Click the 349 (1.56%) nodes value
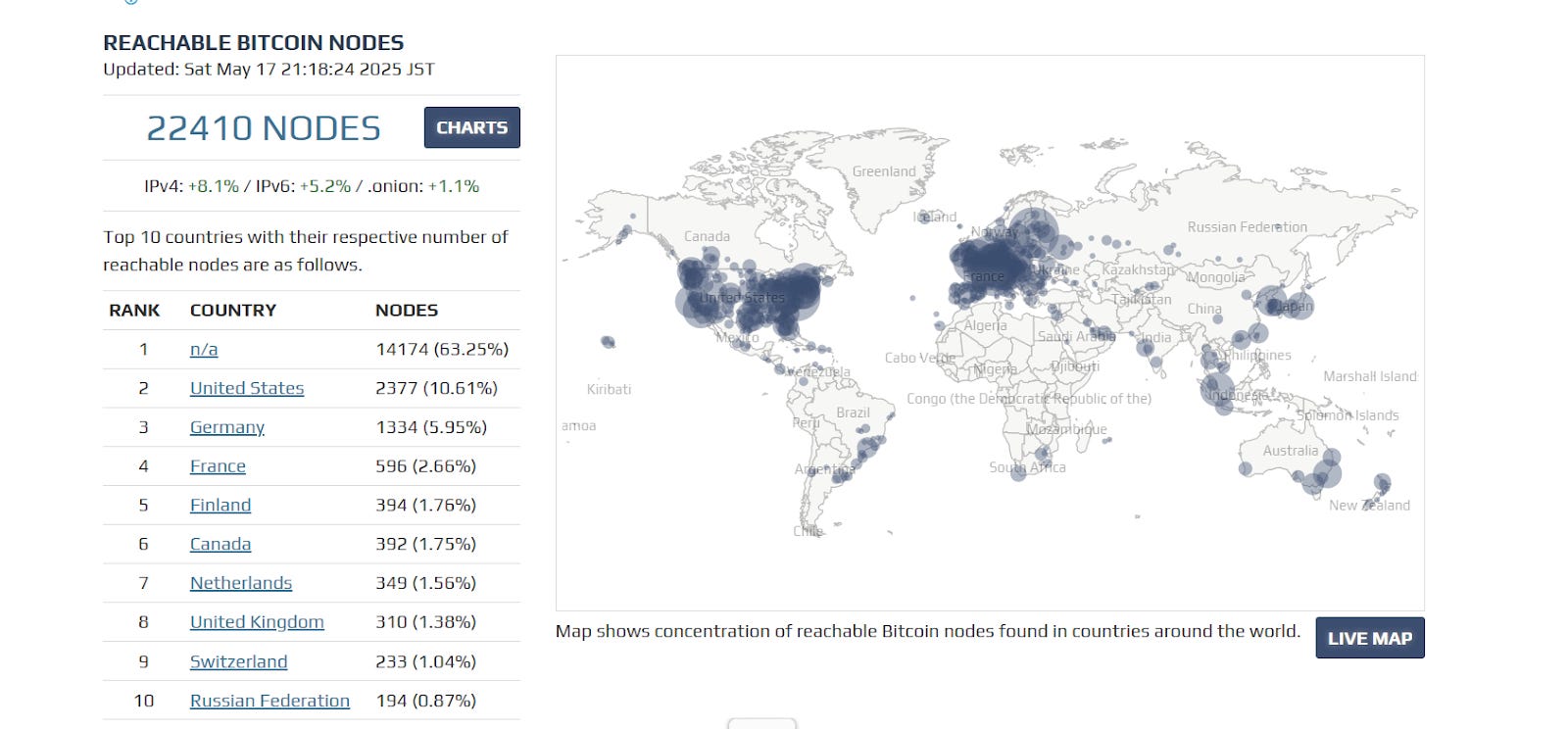The width and height of the screenshot is (1568, 729). click(x=425, y=583)
